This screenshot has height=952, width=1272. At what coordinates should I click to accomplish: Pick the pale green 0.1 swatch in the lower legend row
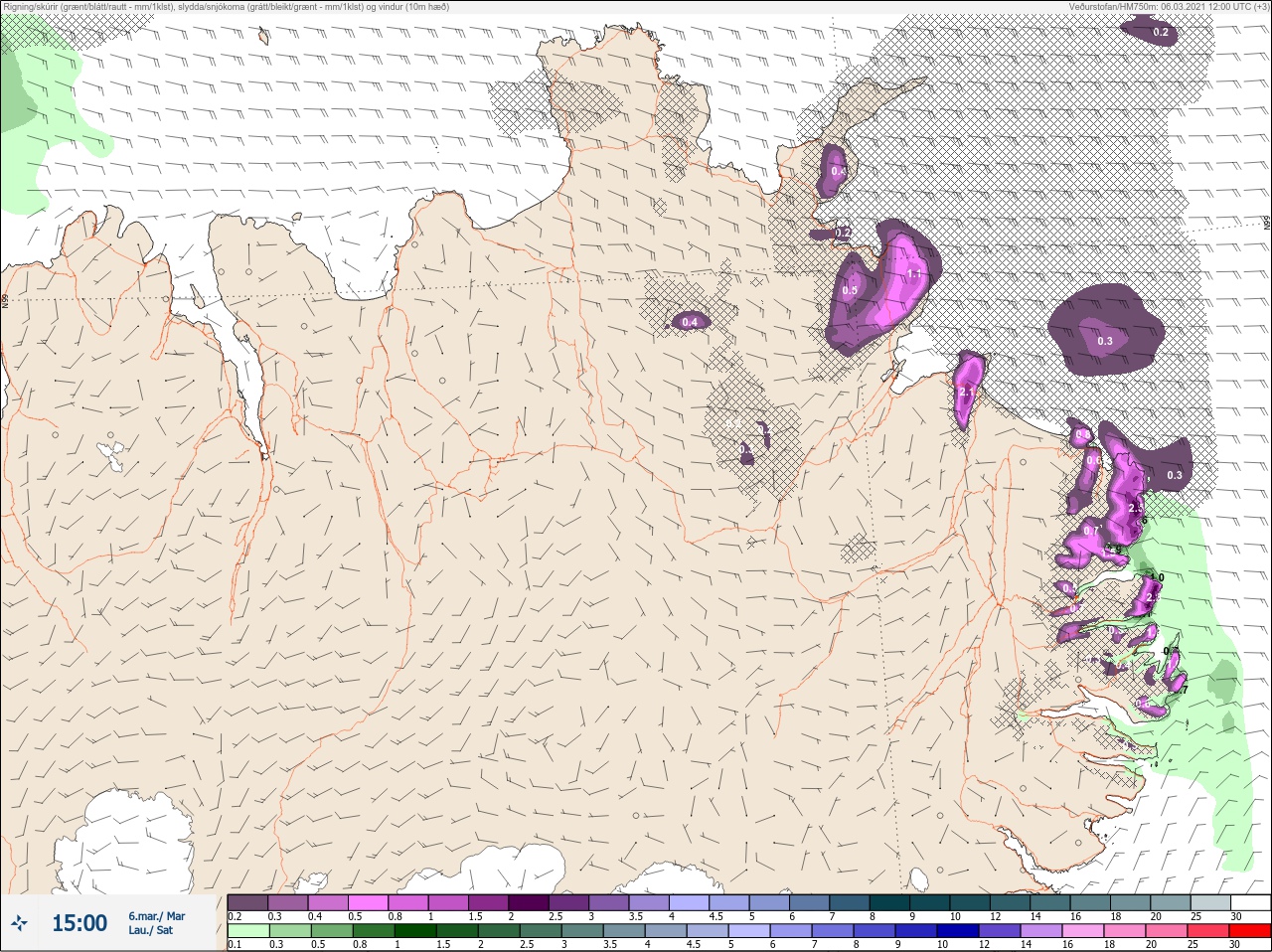247,931
